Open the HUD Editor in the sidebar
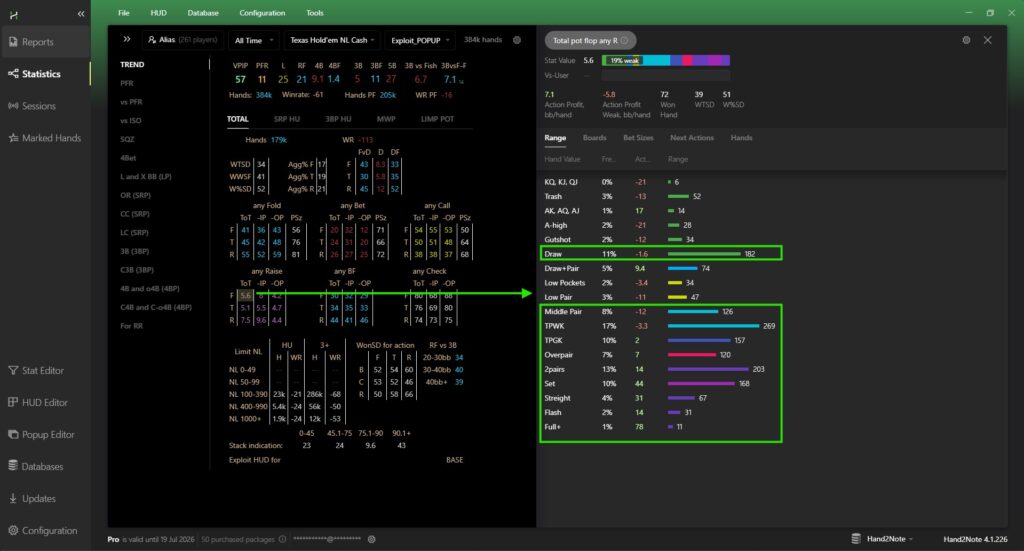Image resolution: width=1024 pixels, height=551 pixels. pyautogui.click(x=44, y=402)
